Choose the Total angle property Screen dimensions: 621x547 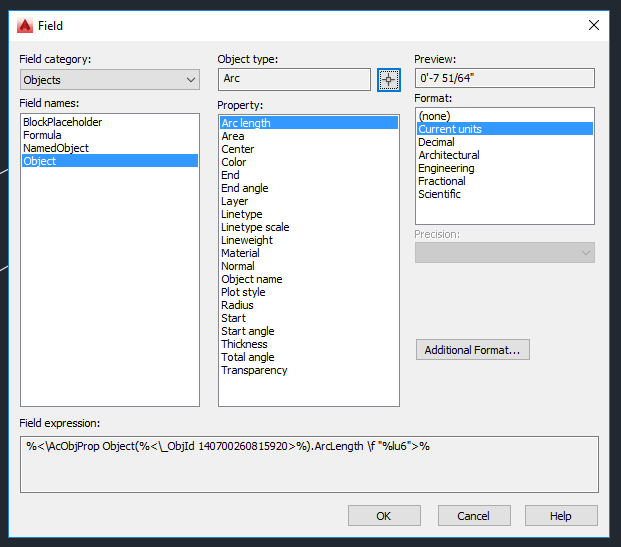(x=247, y=357)
